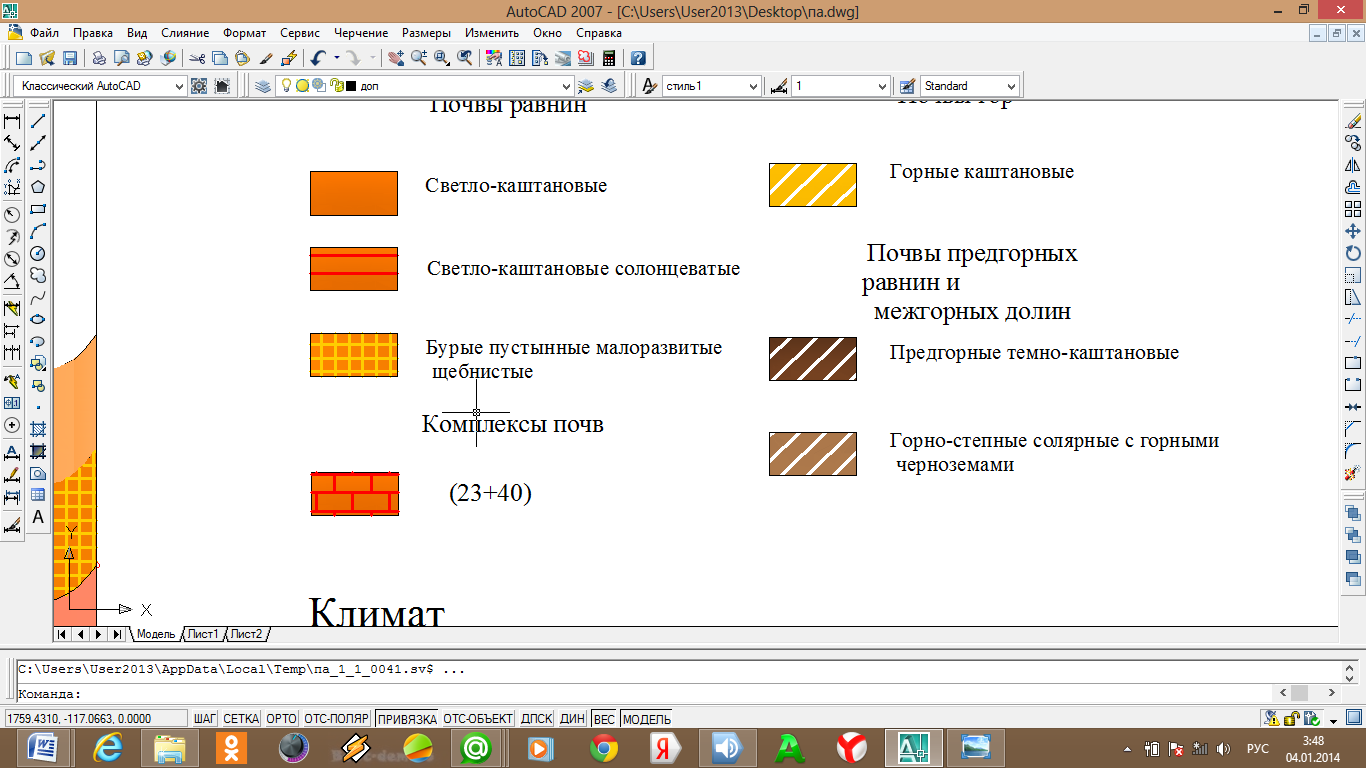Select the Erase tool

click(x=1353, y=121)
